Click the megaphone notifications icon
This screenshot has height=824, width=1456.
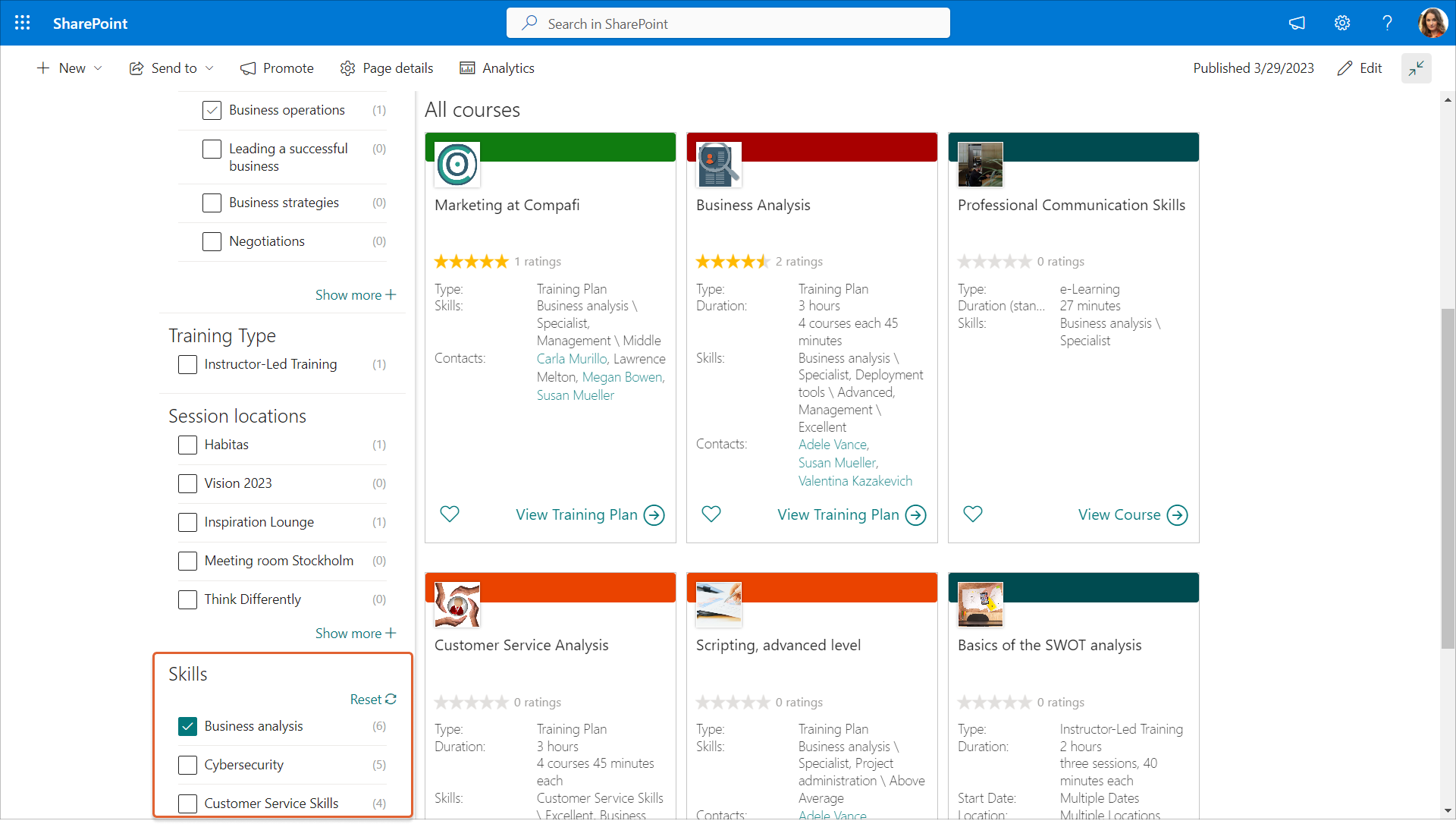pos(1297,23)
